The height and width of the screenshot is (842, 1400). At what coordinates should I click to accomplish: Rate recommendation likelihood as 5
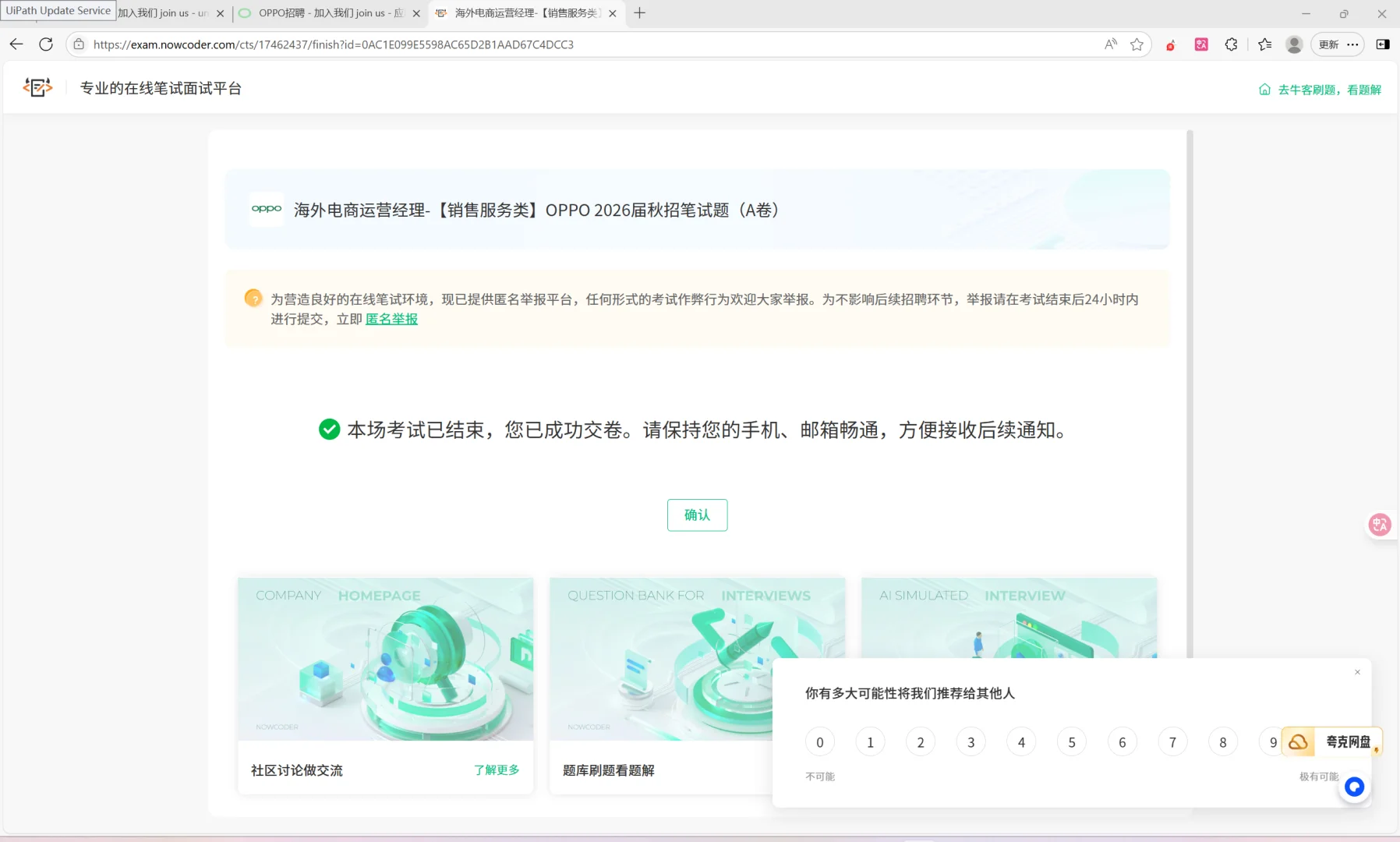tap(1072, 742)
